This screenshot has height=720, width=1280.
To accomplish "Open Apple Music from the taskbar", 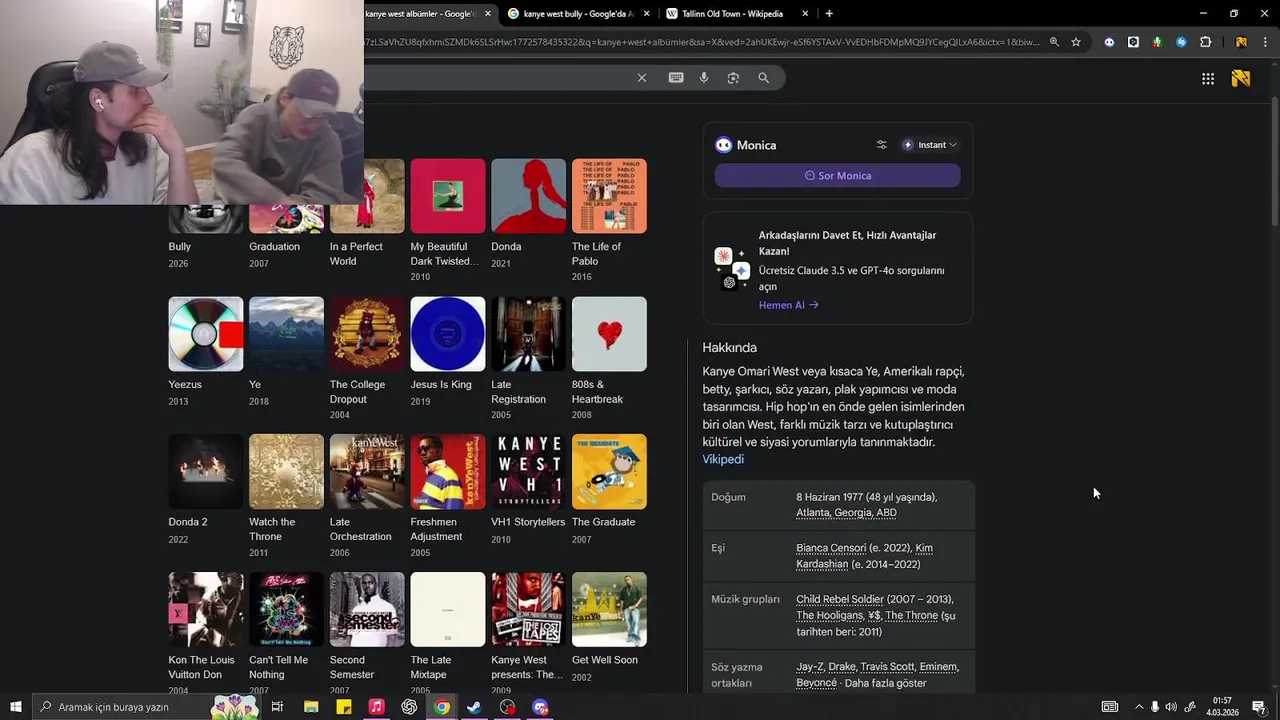I will 376,707.
